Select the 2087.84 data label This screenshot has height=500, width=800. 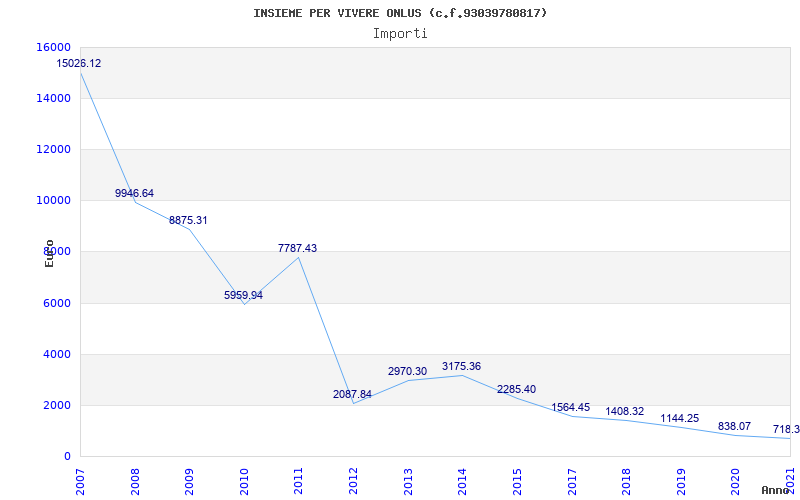click(353, 394)
